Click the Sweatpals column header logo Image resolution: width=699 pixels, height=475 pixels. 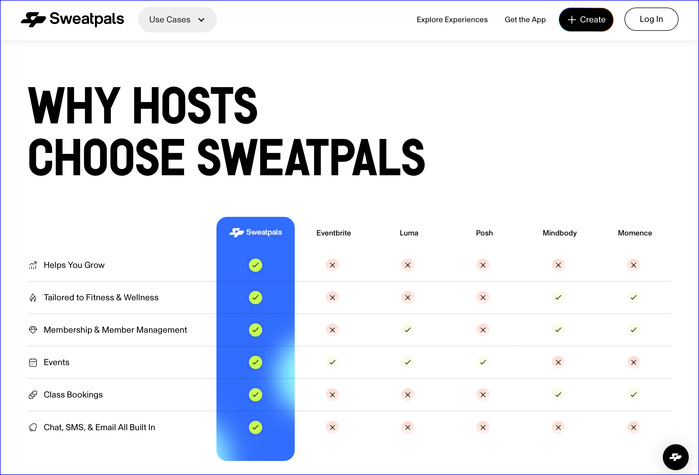coord(256,232)
